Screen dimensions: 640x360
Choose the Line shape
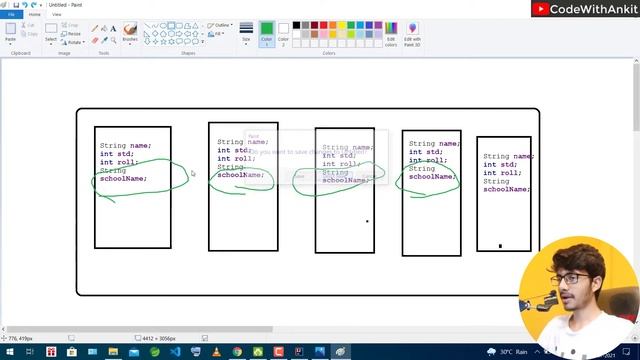point(147,26)
